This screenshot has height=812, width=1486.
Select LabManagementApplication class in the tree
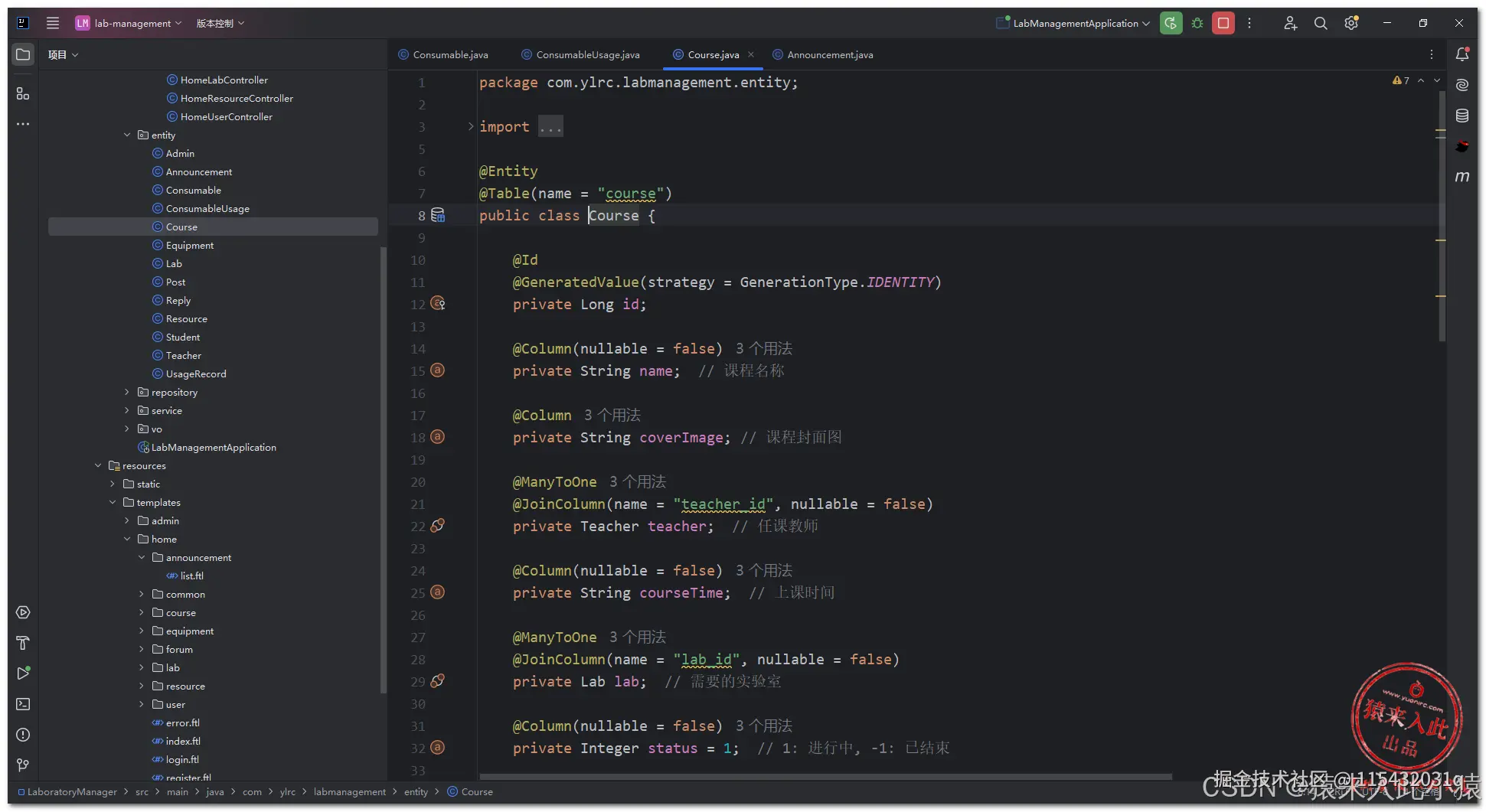(x=214, y=447)
